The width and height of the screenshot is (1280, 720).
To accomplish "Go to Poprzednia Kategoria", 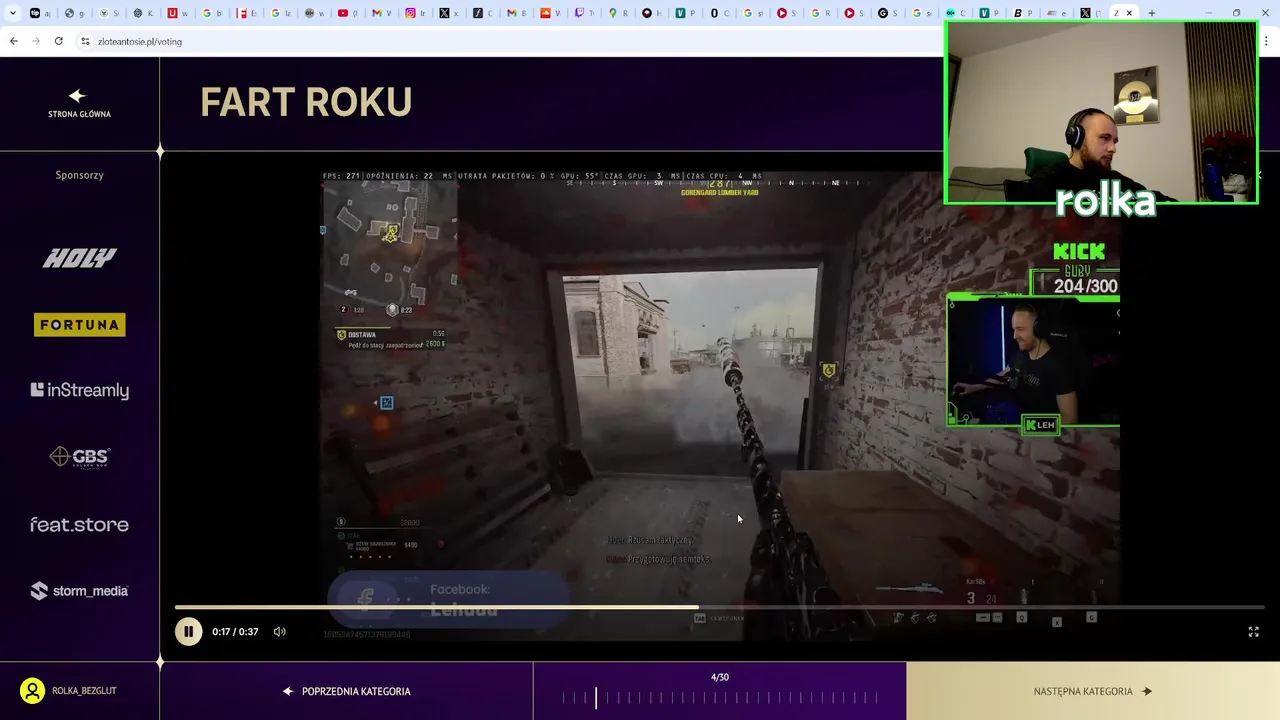I will [x=346, y=691].
